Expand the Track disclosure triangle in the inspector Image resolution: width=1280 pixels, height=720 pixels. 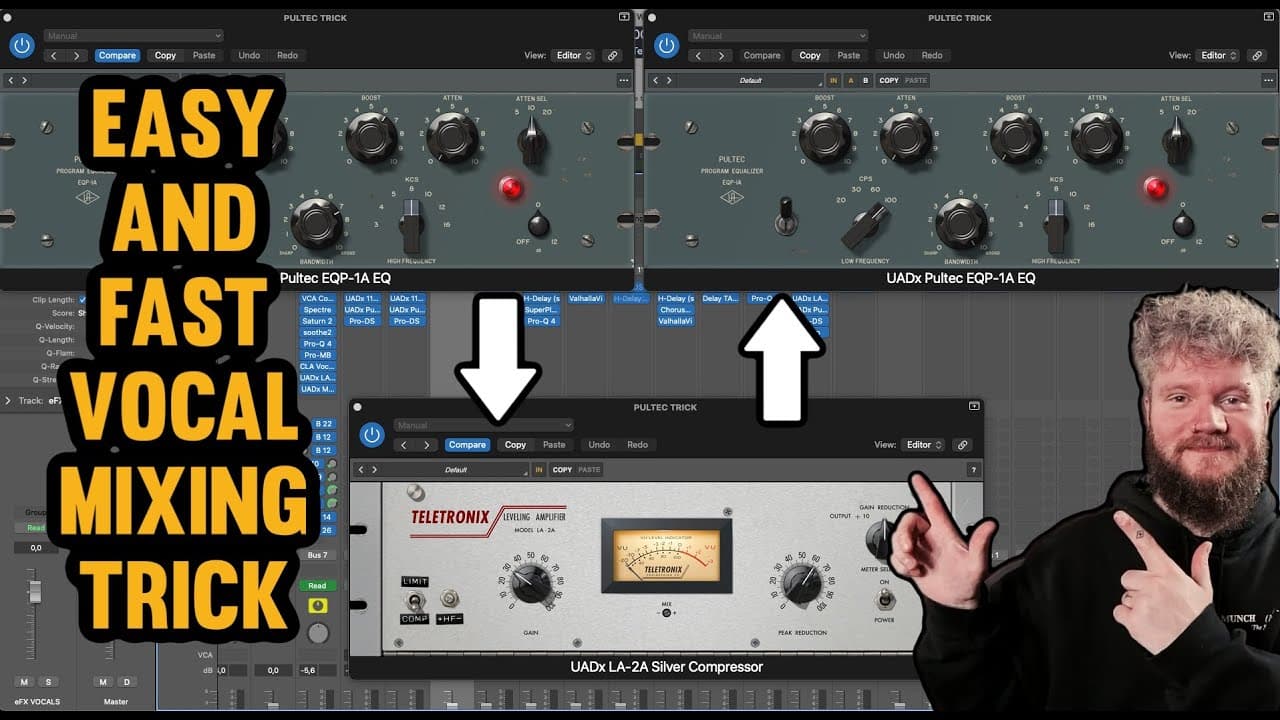pyautogui.click(x=8, y=401)
